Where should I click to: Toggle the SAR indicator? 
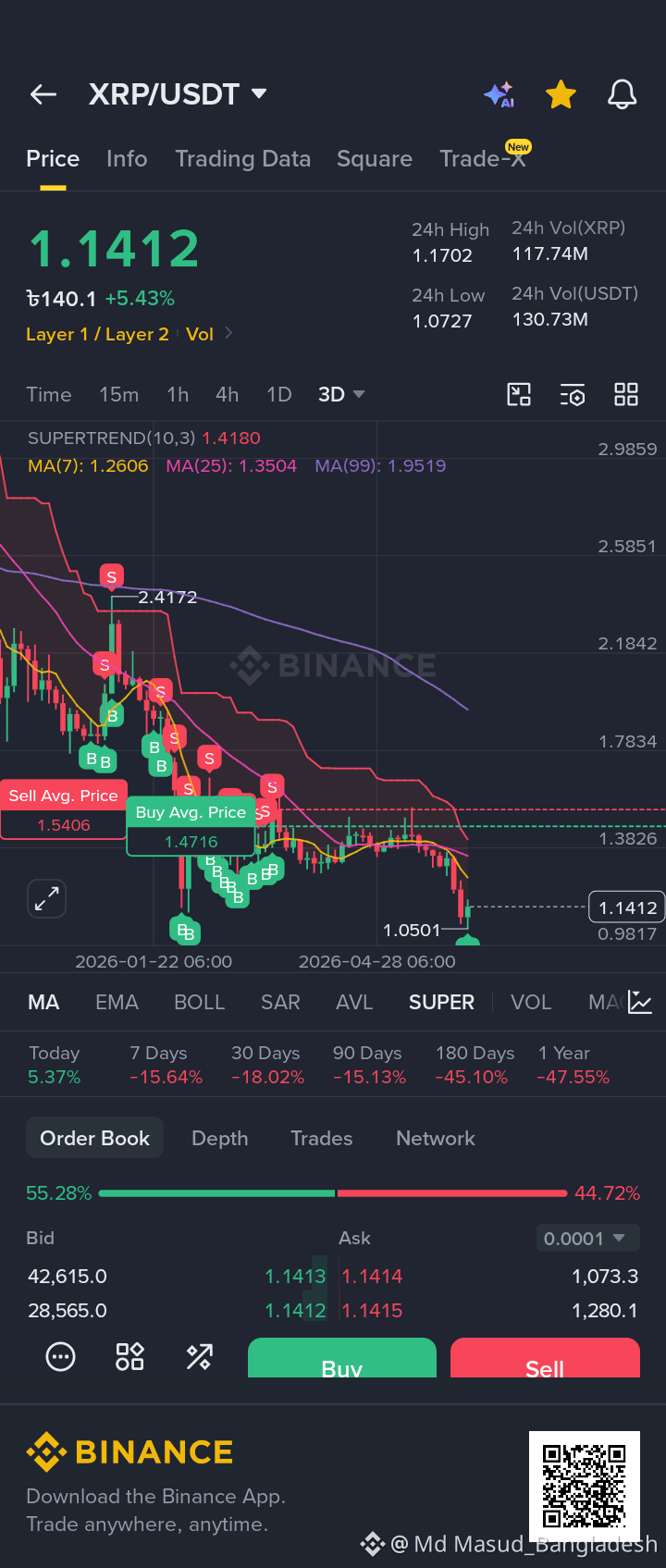point(280,1003)
